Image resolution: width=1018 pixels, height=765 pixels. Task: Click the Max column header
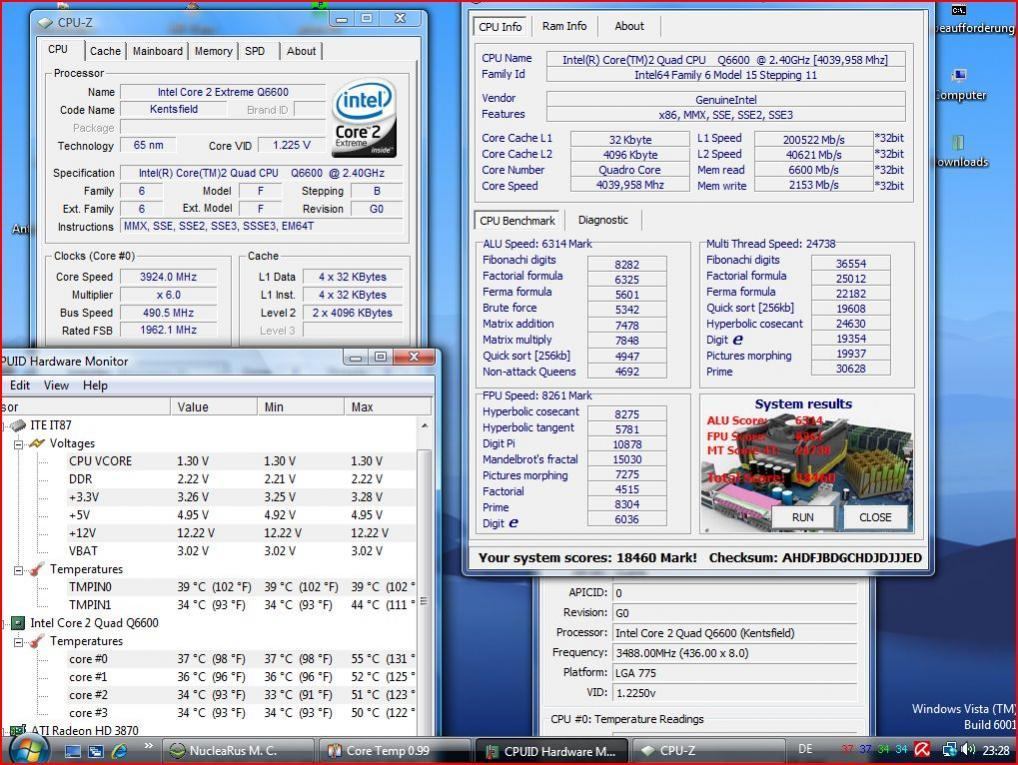tap(388, 407)
